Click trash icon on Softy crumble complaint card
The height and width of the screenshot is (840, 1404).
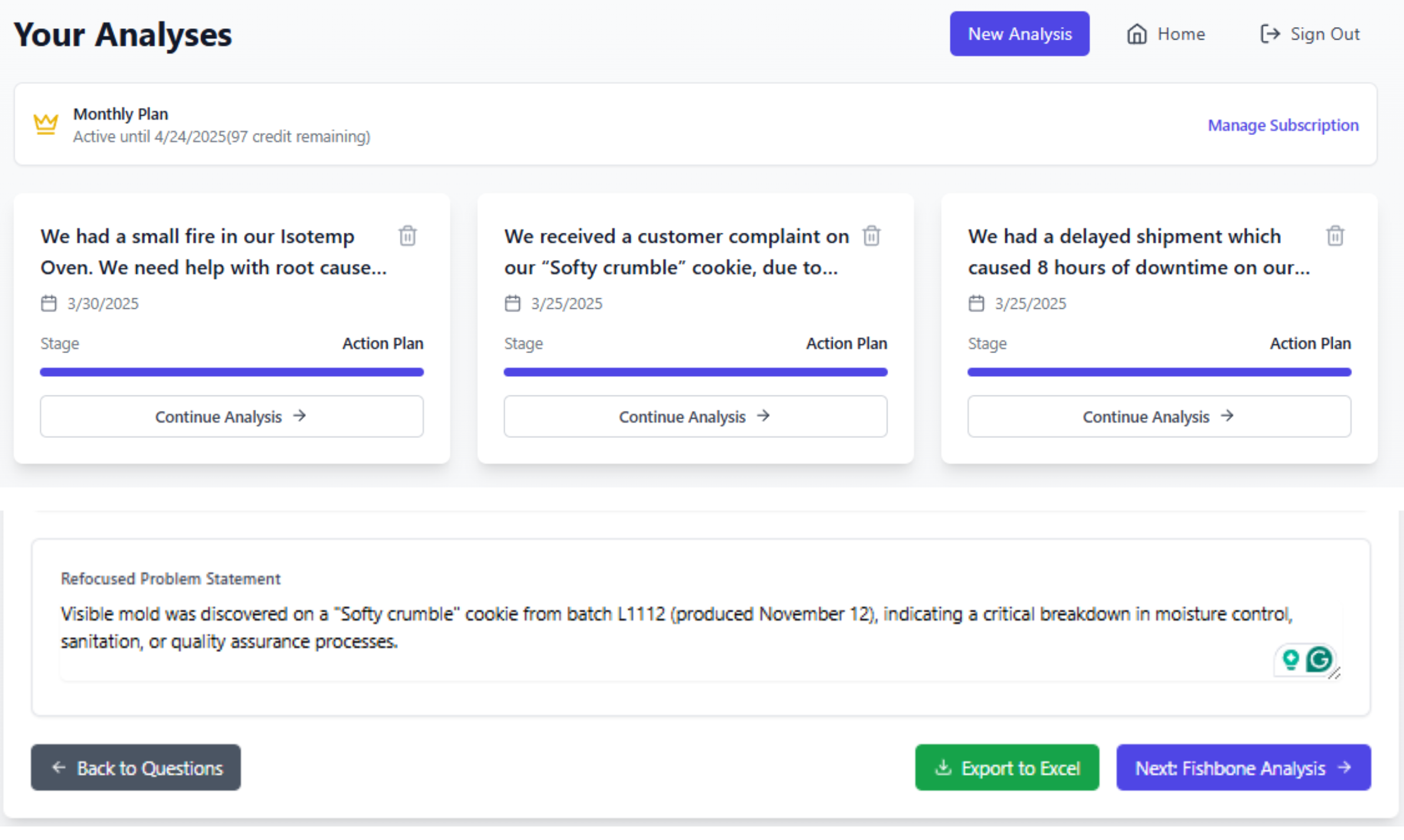coord(871,236)
